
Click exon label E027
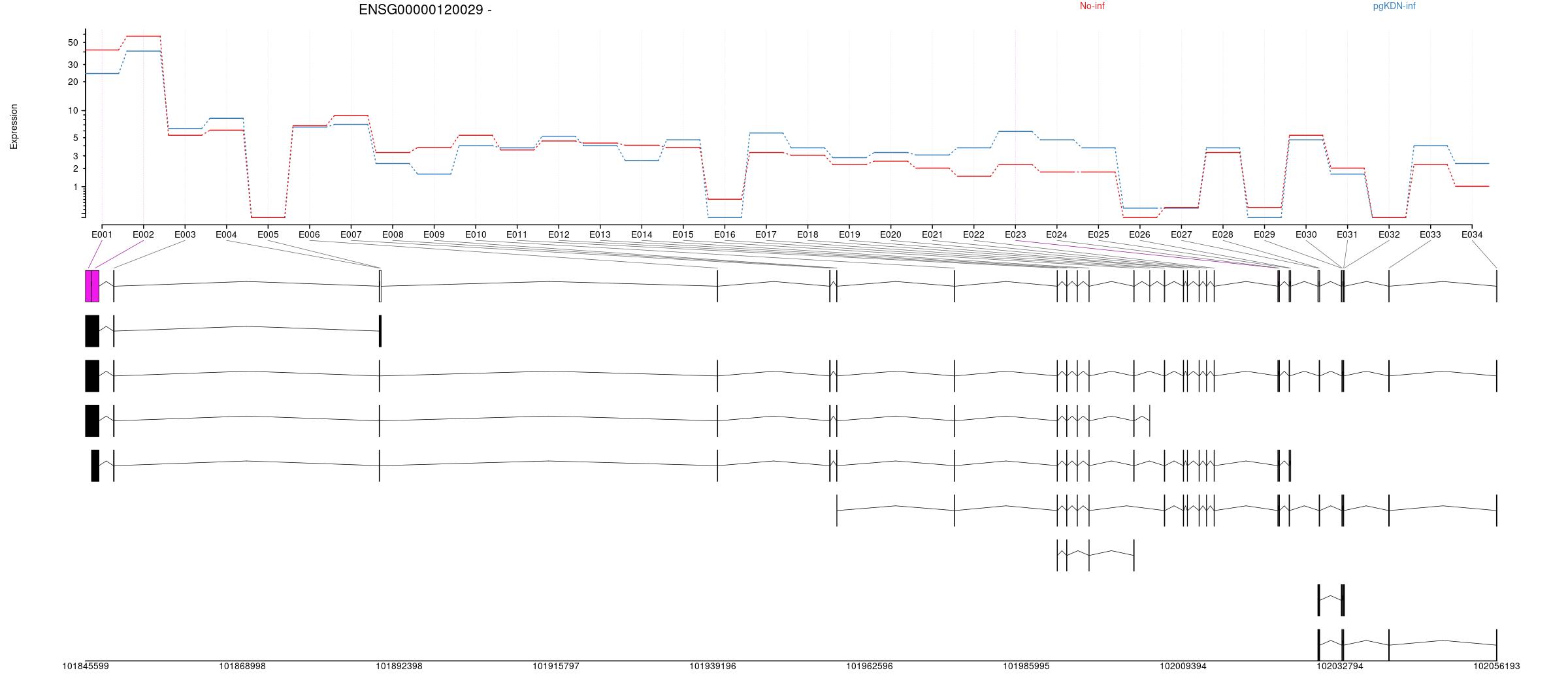(1181, 234)
